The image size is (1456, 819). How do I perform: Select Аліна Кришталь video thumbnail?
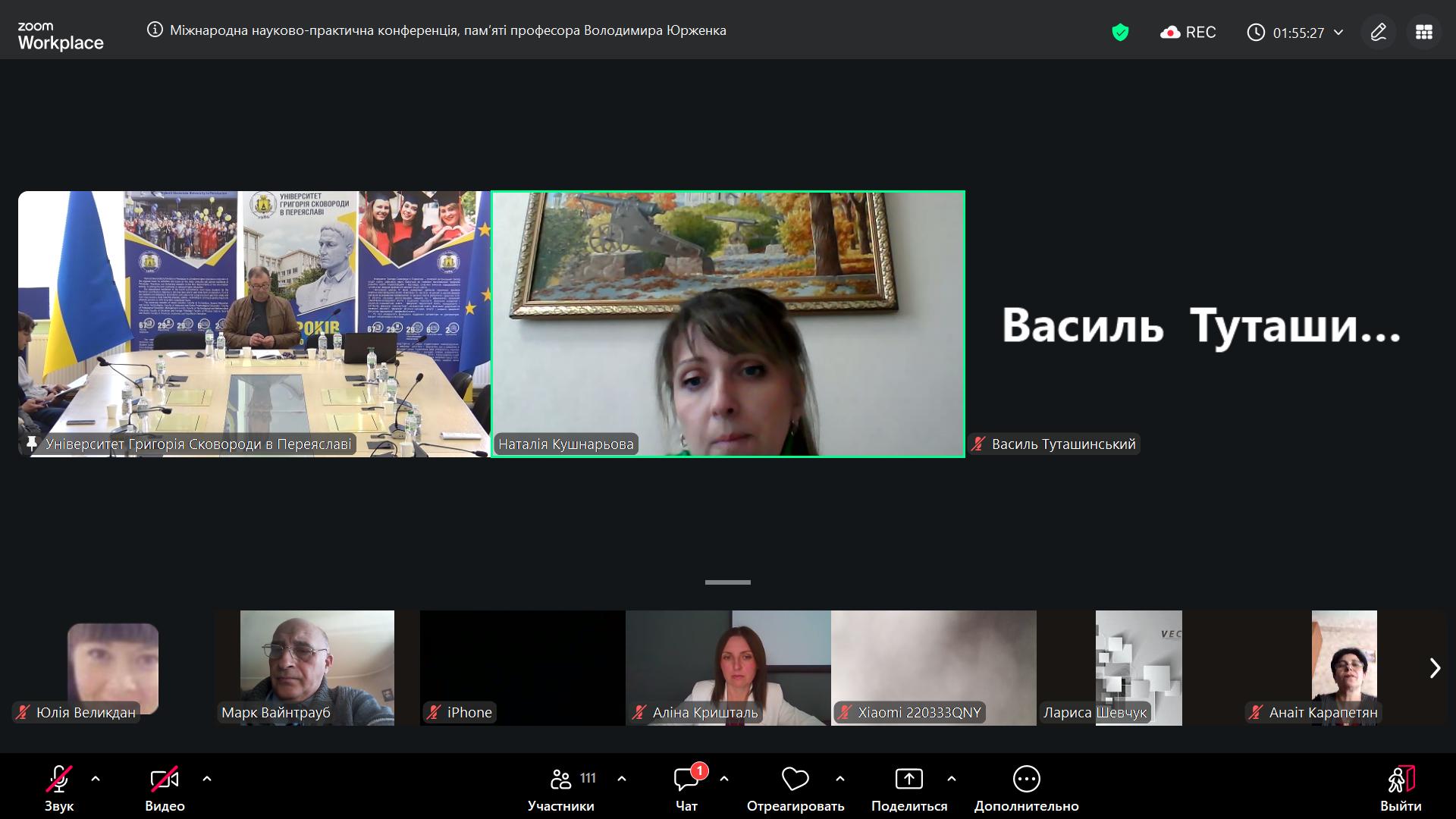pyautogui.click(x=728, y=667)
